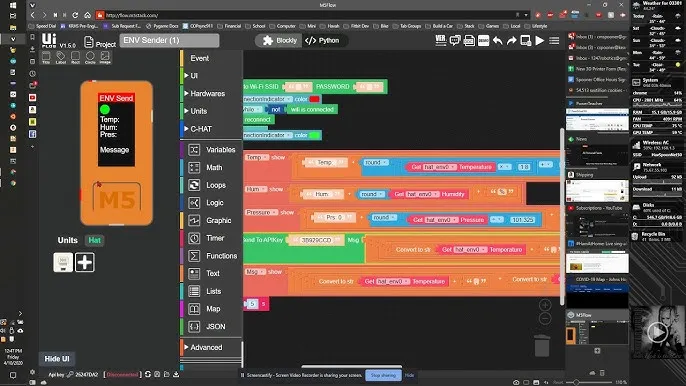The image size is (686, 386).
Task: Click the reconnect refresh icon beside Disconnected
Action: tap(148, 374)
